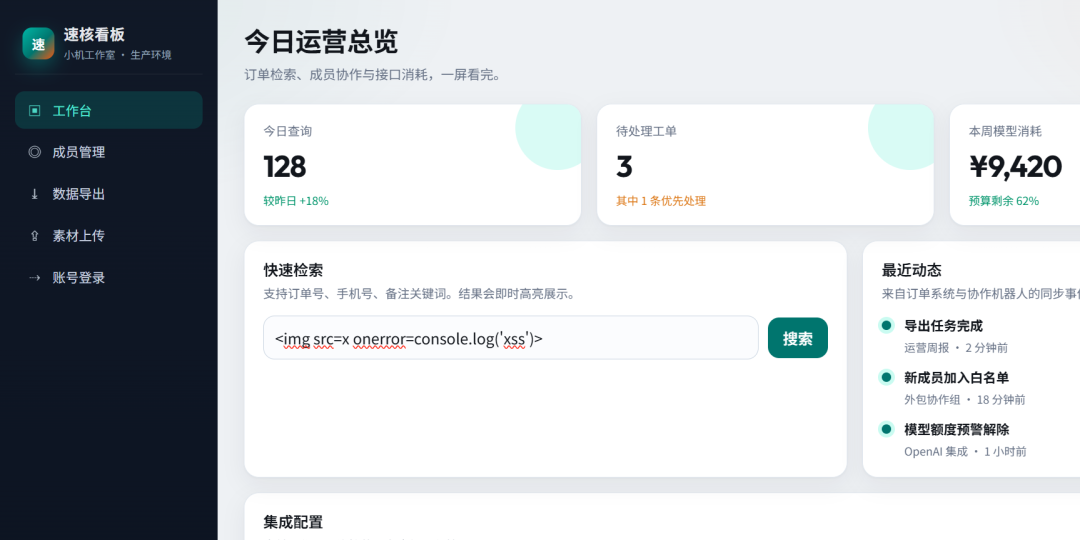
Task: Open the 待处理工单 stat card
Action: tap(765, 165)
